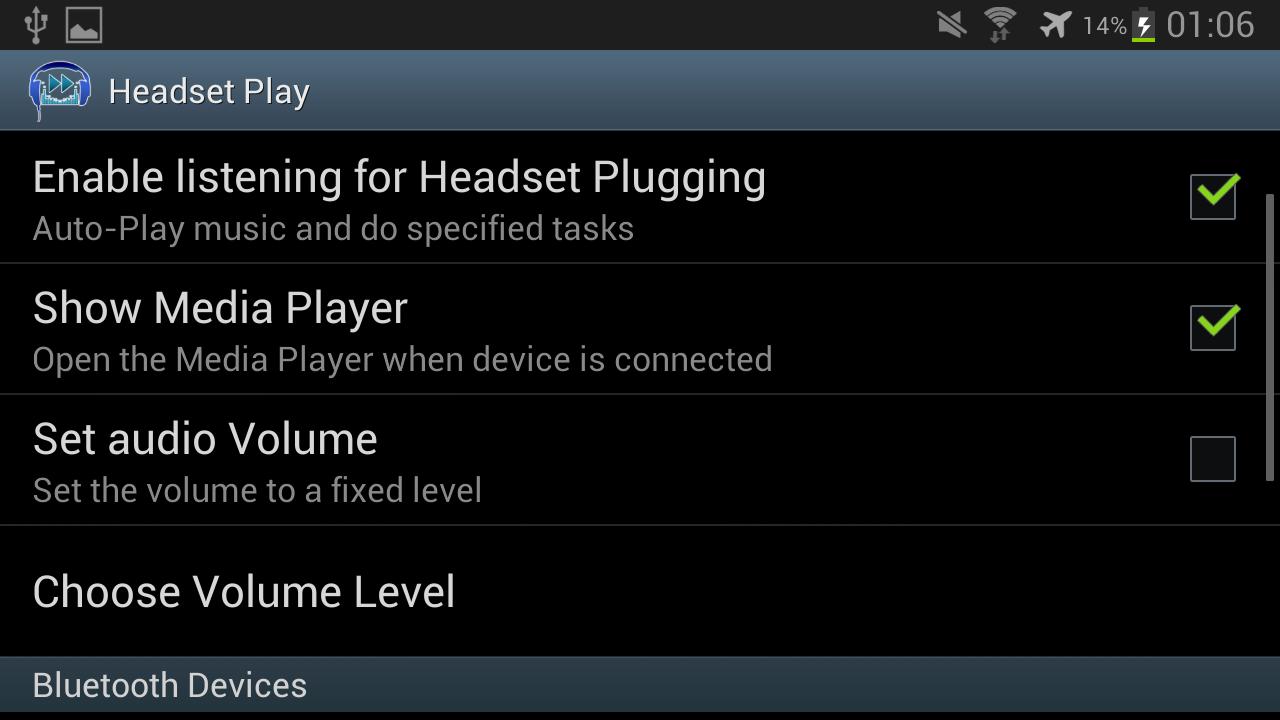Tap the Auto-Play music and do specified tasks description

click(333, 229)
